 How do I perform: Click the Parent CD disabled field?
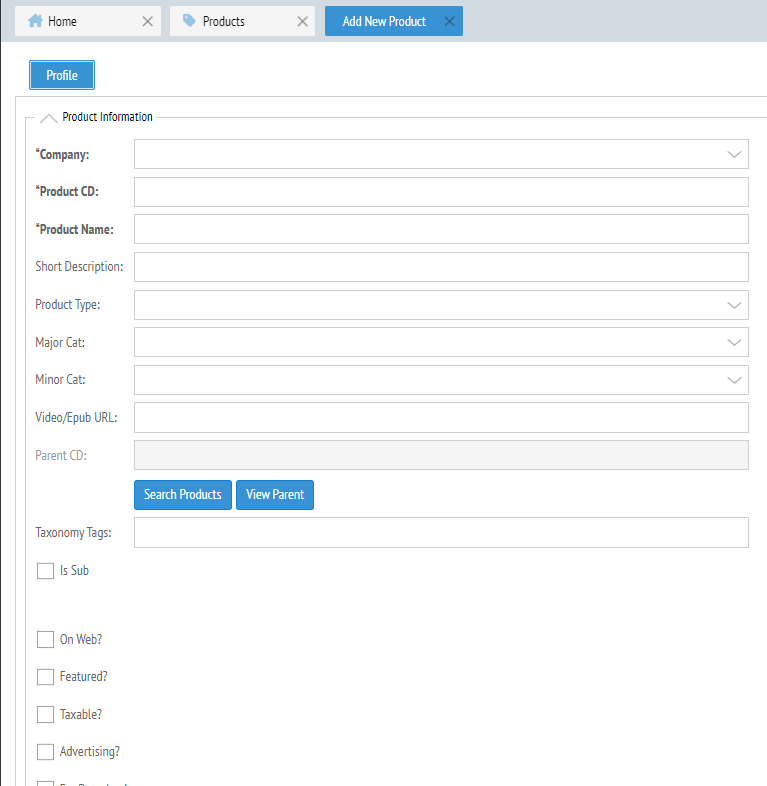[441, 455]
